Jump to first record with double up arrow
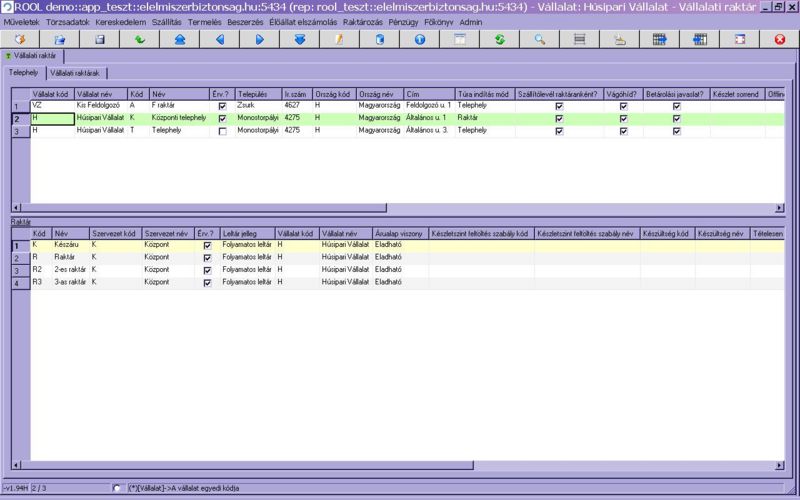Image resolution: width=800 pixels, height=500 pixels. point(180,40)
